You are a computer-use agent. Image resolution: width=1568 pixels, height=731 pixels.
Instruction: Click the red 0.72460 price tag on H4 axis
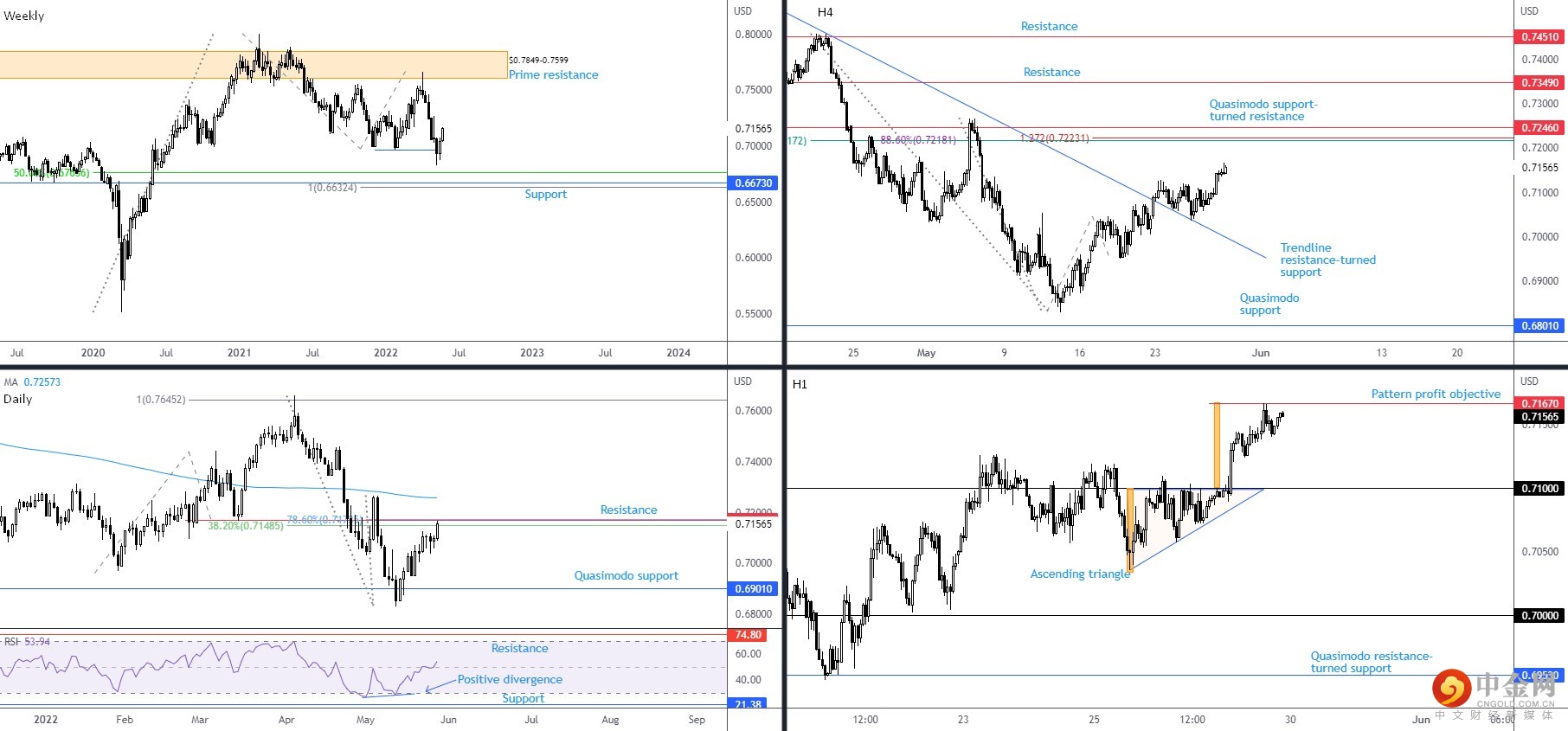tap(1540, 128)
